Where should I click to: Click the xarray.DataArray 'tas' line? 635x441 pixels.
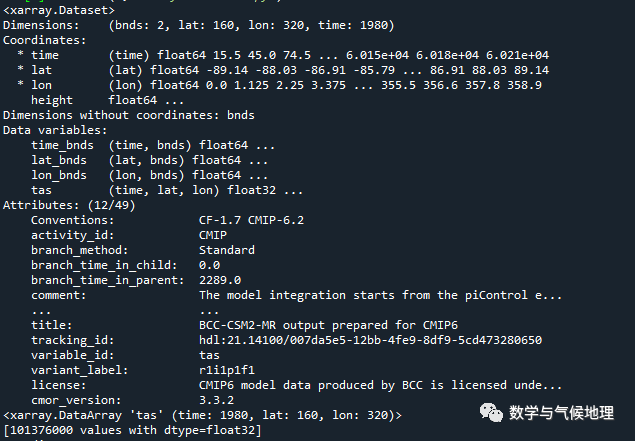[200, 414]
